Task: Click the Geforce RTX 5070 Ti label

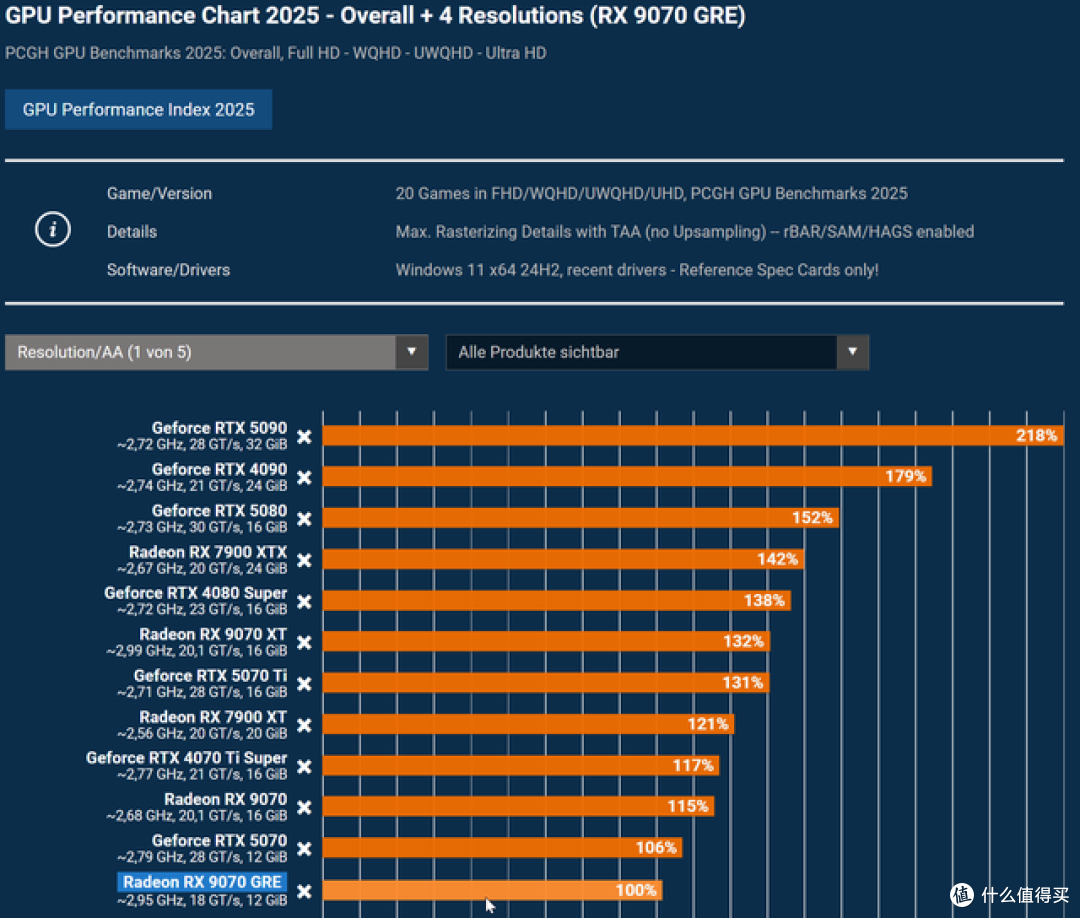Action: pyautogui.click(x=210, y=675)
